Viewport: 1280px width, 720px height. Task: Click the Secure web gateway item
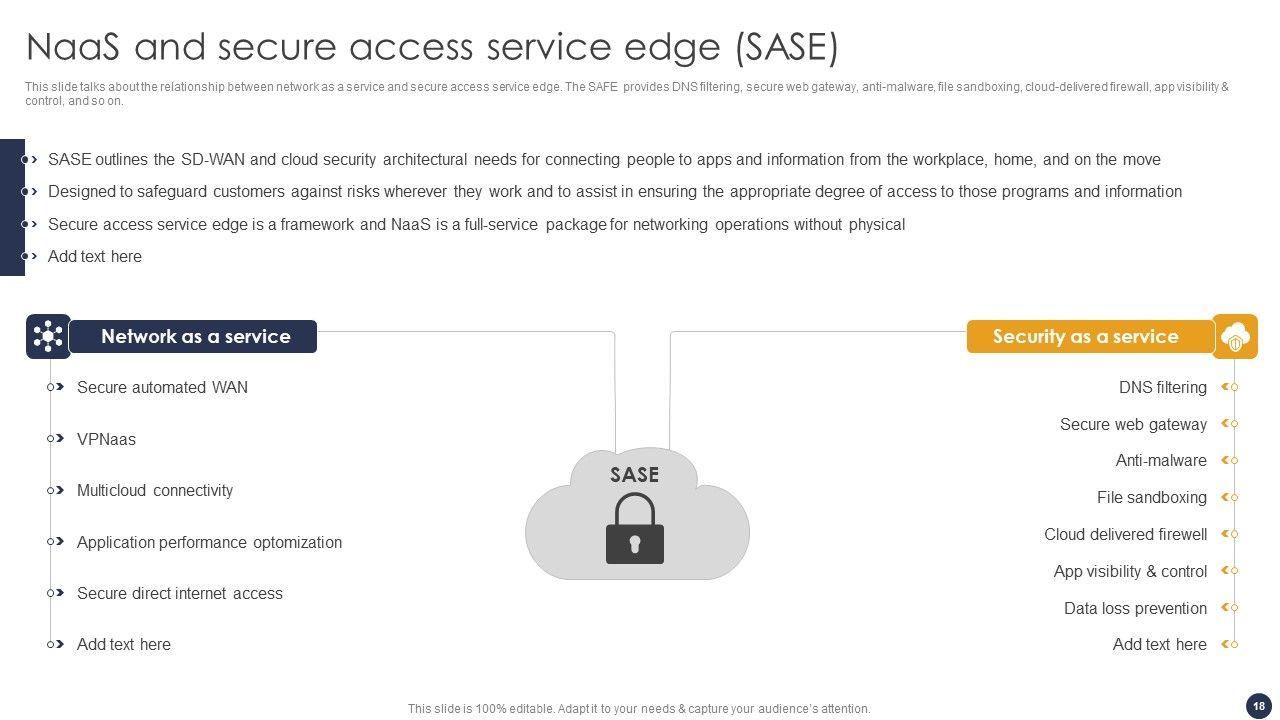1133,424
